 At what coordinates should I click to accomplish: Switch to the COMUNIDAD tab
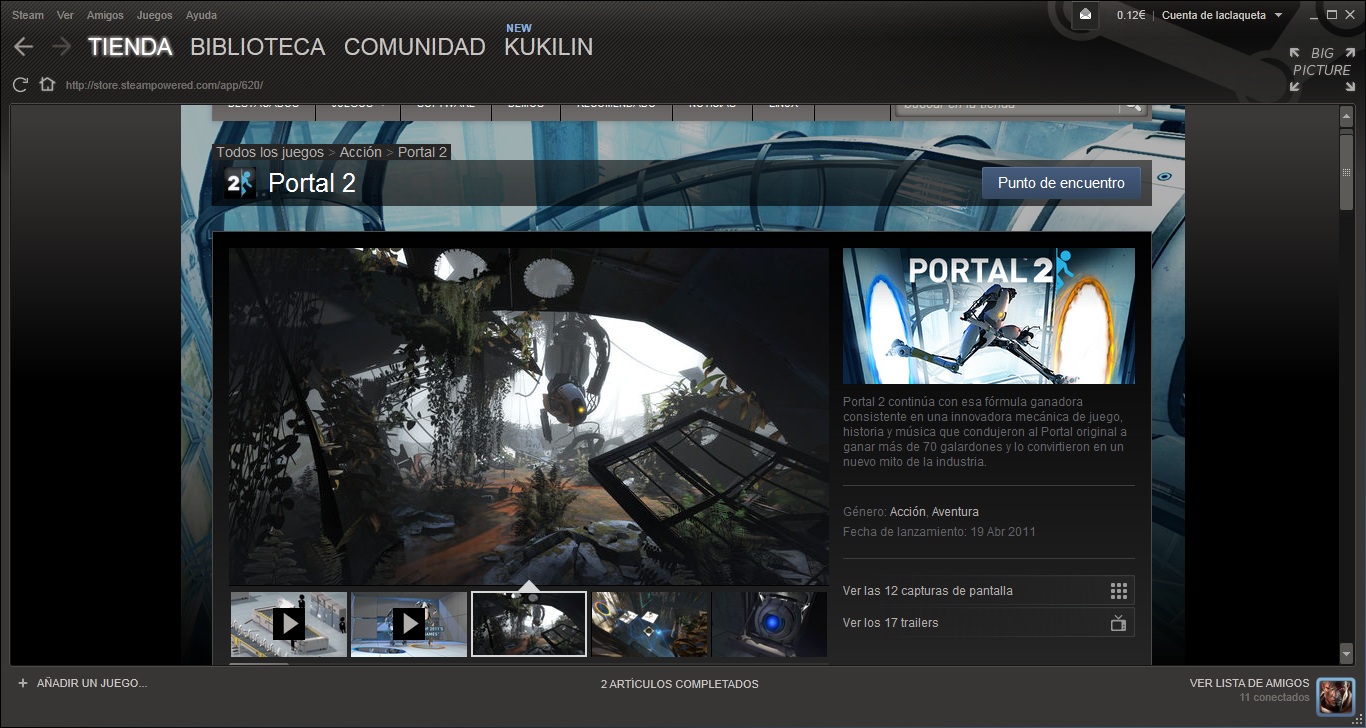pos(414,47)
